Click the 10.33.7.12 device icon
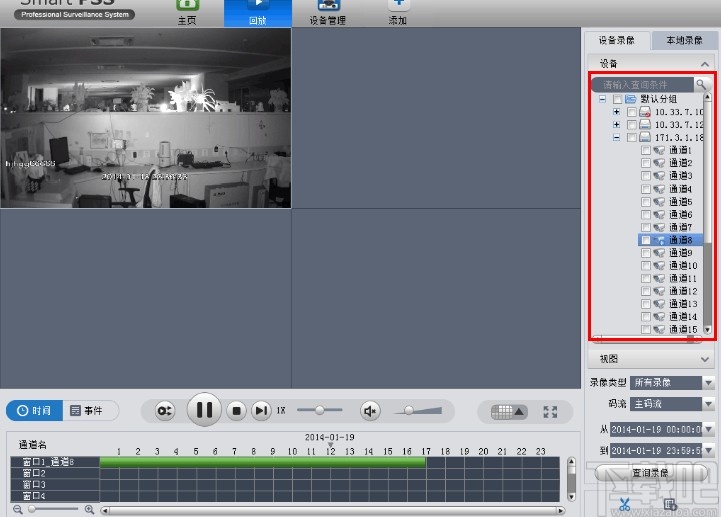721x517 pixels. 645,125
